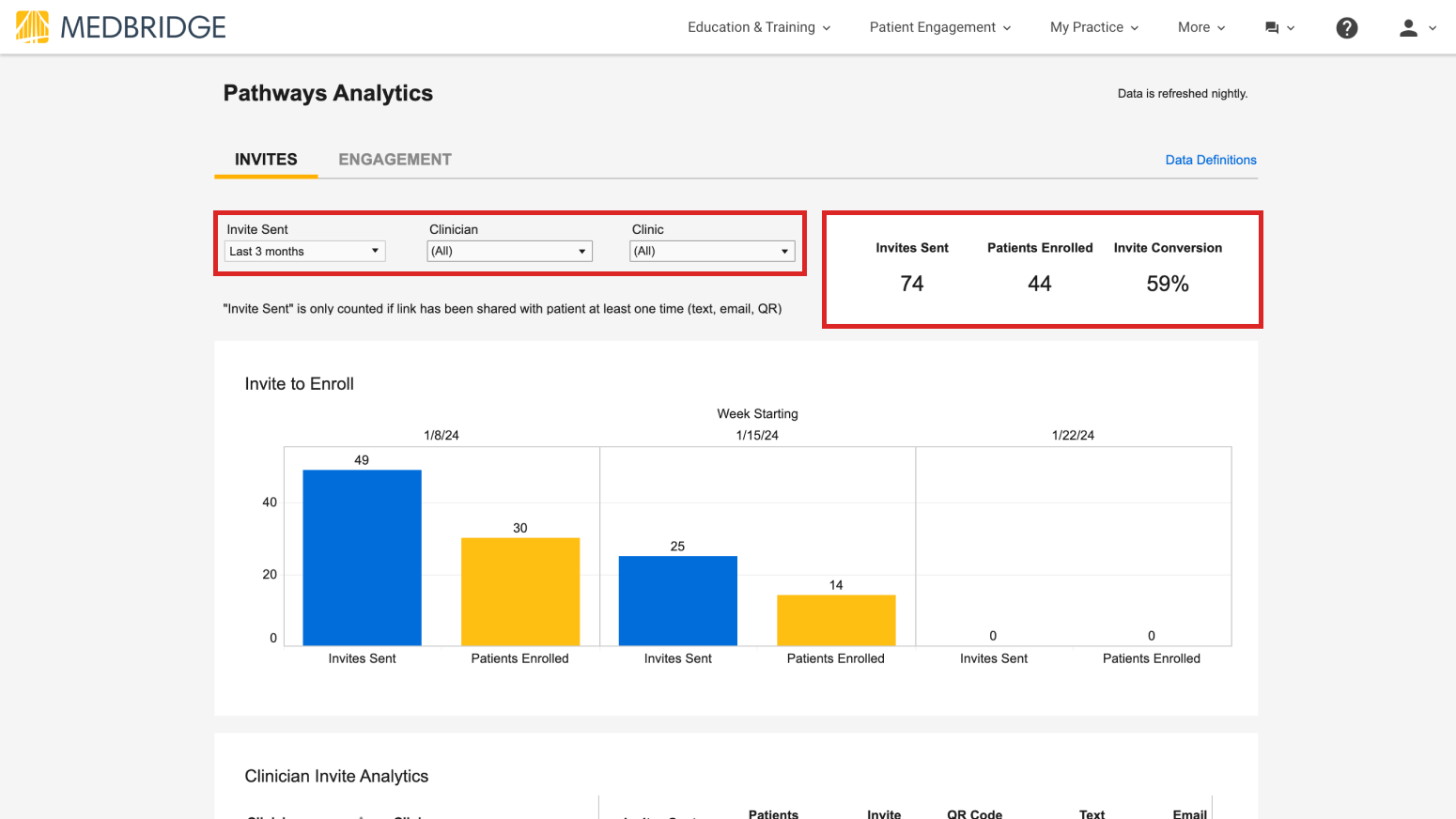Click the Invites Sent total of 74

[x=911, y=283]
